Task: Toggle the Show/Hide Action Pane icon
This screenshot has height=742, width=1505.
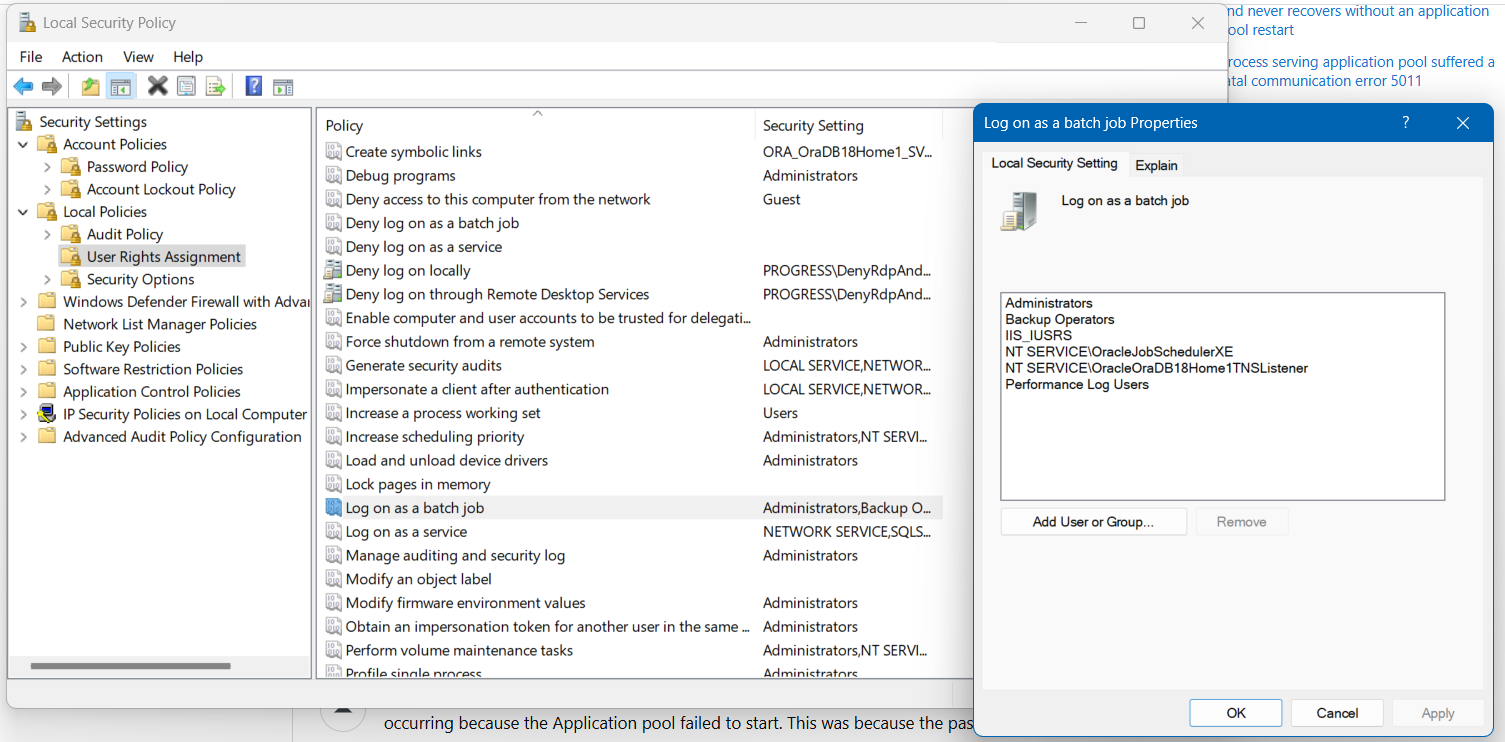Action: tap(282, 86)
